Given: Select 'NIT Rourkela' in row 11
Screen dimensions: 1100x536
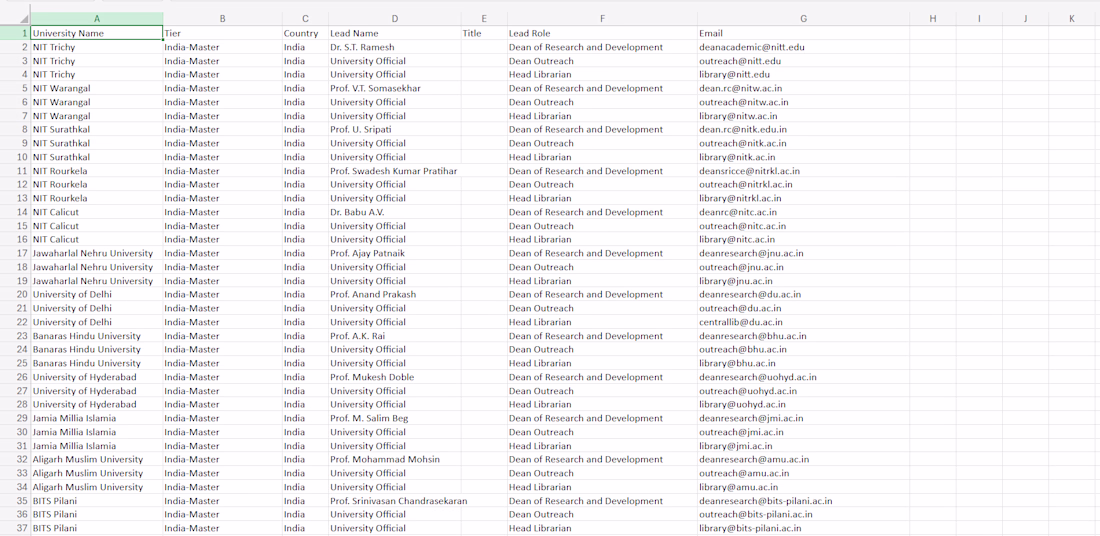Looking at the screenshot, I should pyautogui.click(x=97, y=171).
